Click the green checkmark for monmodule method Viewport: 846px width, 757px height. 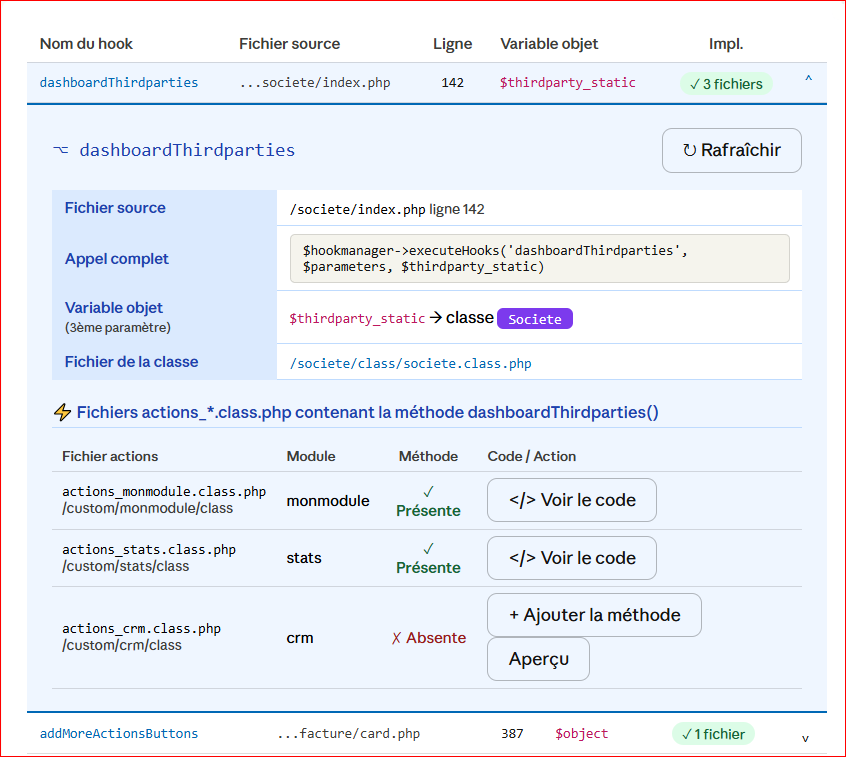coord(428,492)
